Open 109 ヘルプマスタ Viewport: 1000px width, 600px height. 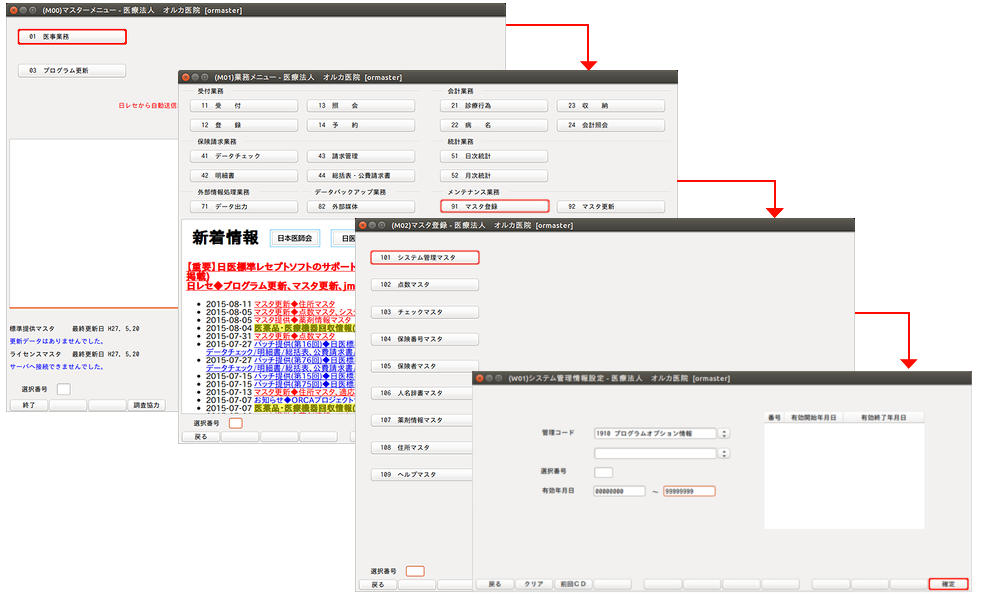point(422,474)
